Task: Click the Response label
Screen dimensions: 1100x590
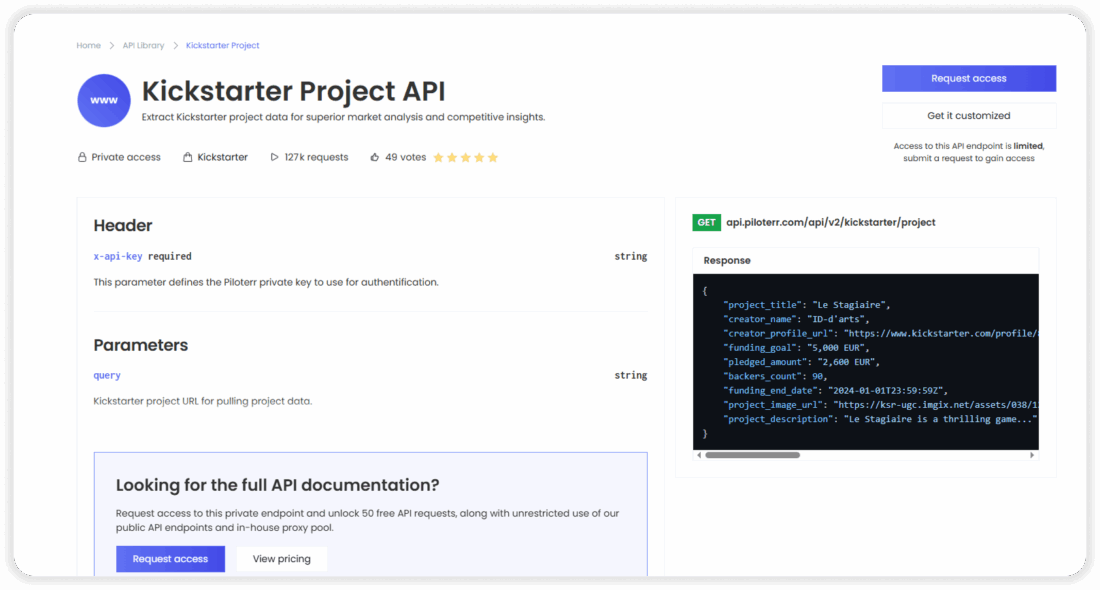Action: [727, 260]
